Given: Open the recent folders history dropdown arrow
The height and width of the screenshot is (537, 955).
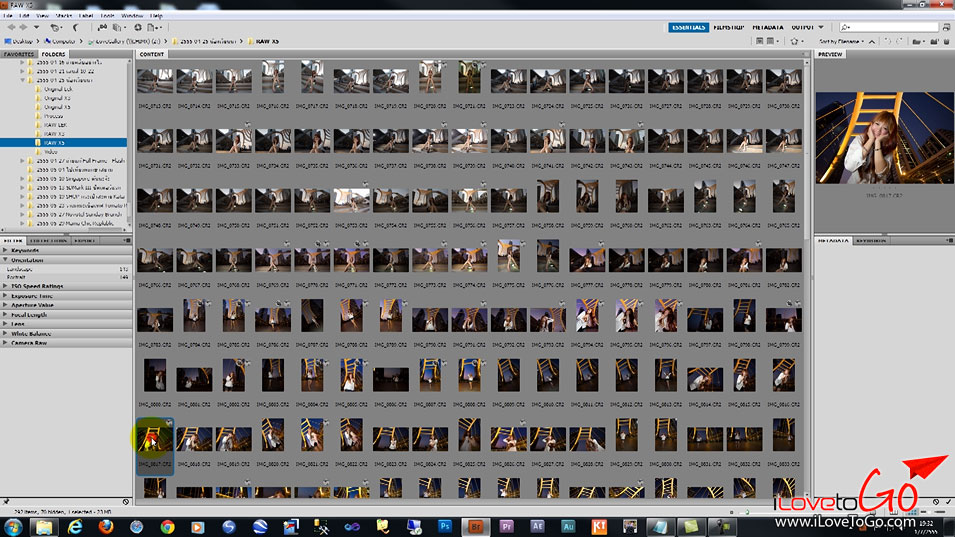Looking at the screenshot, I should [x=36, y=27].
